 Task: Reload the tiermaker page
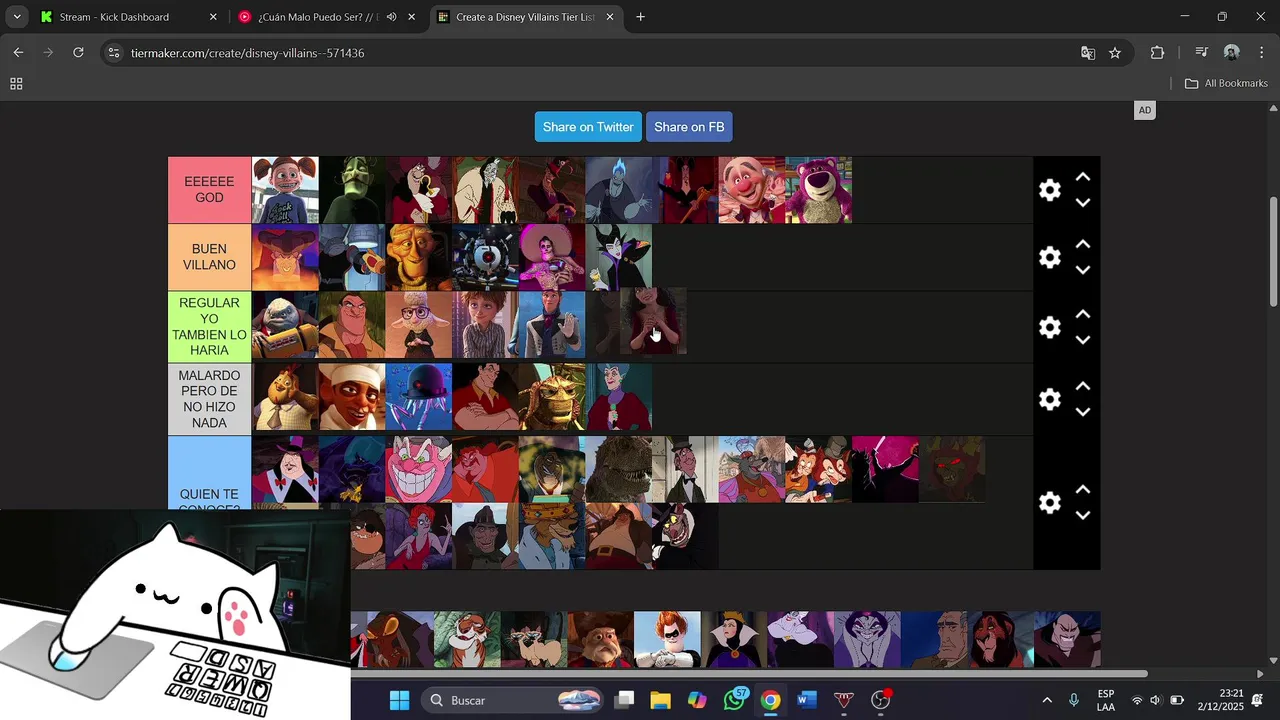[78, 52]
